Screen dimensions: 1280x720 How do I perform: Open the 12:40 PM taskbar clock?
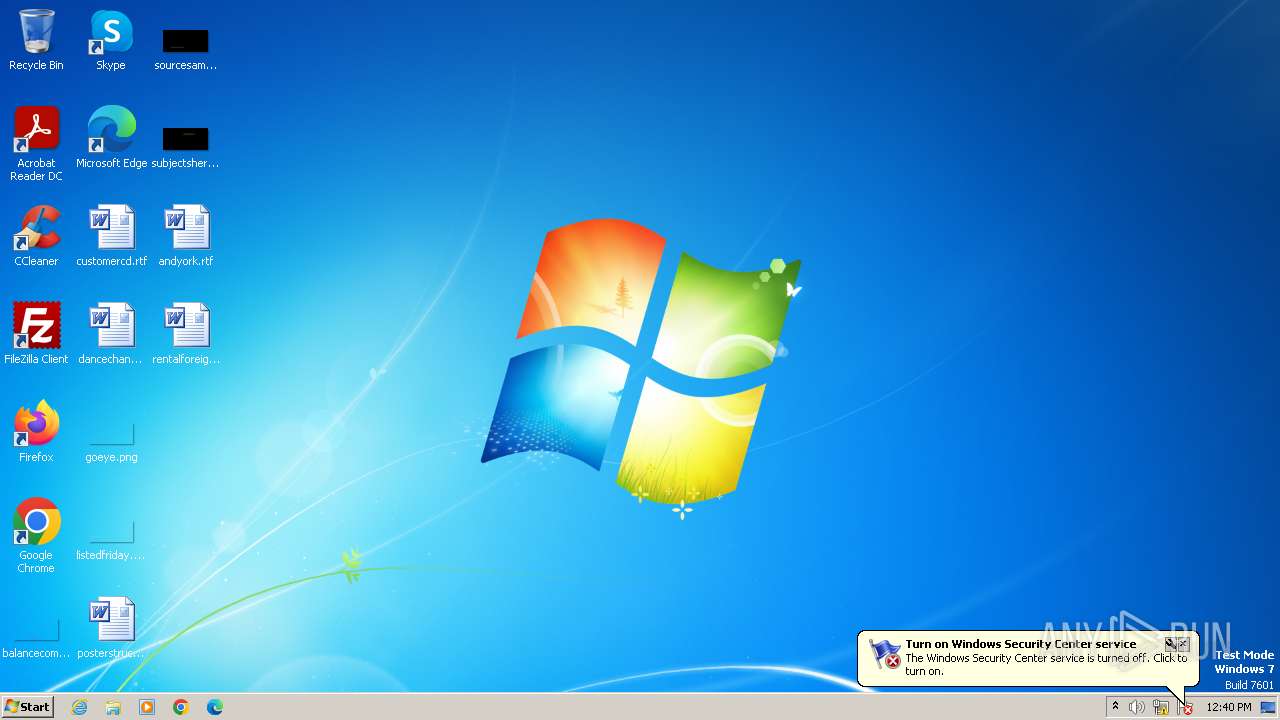coord(1229,707)
